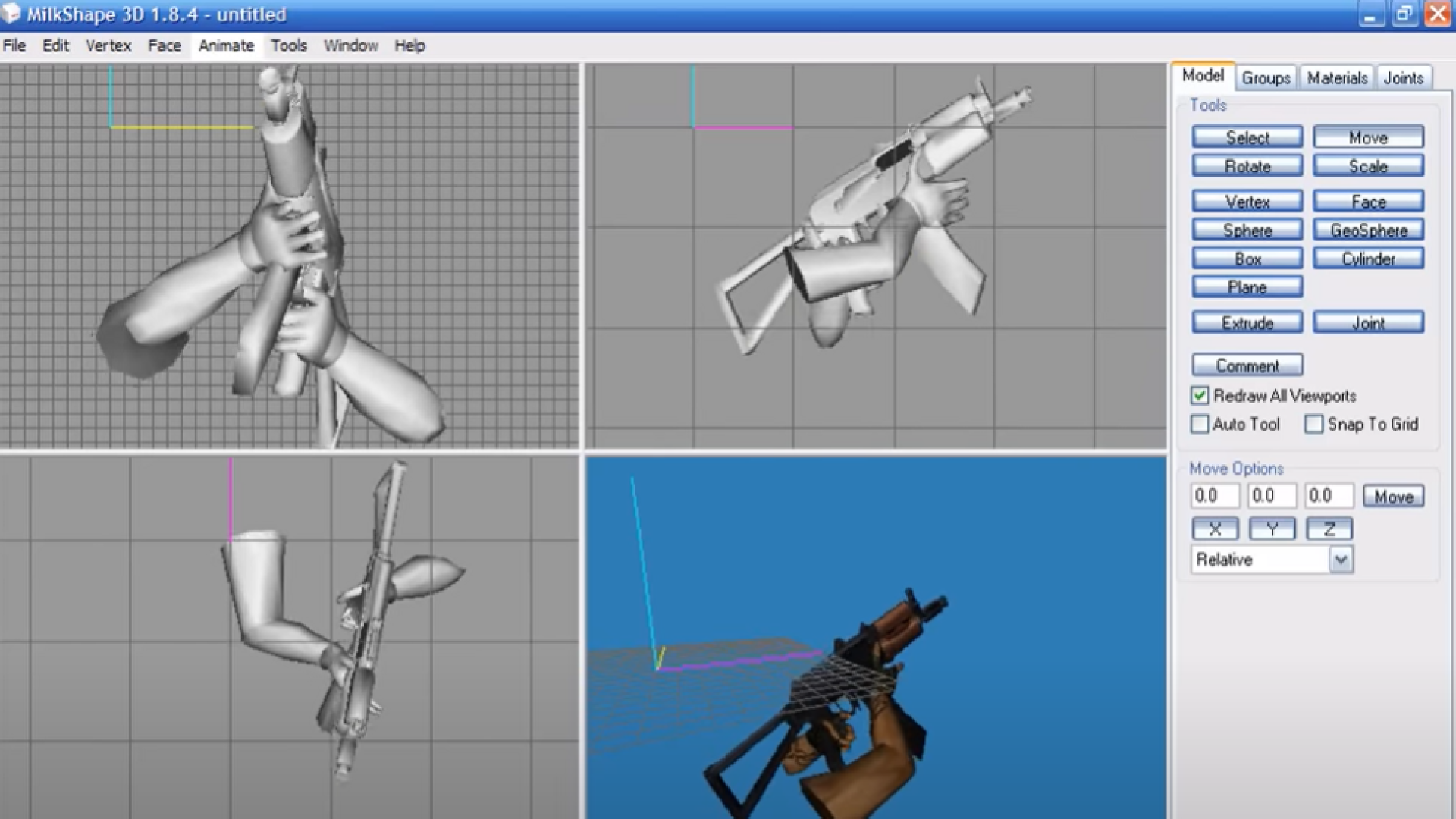The image size is (1456, 819).
Task: Click the MilkShape 3D title bar icon
Action: coord(11,13)
